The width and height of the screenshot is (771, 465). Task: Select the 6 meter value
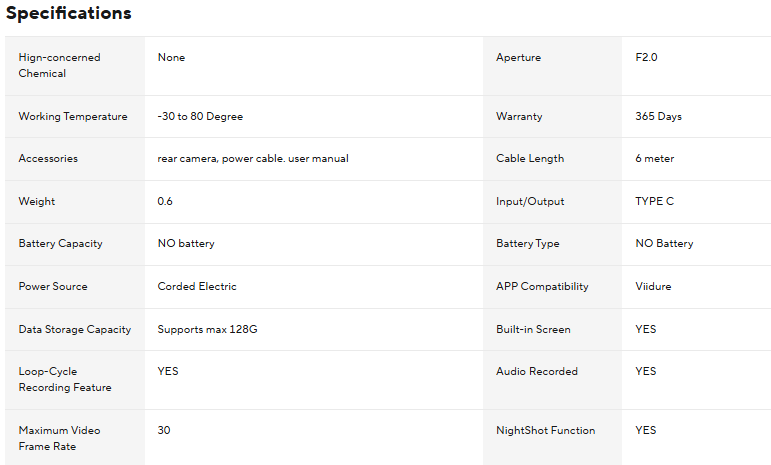pyautogui.click(x=656, y=159)
